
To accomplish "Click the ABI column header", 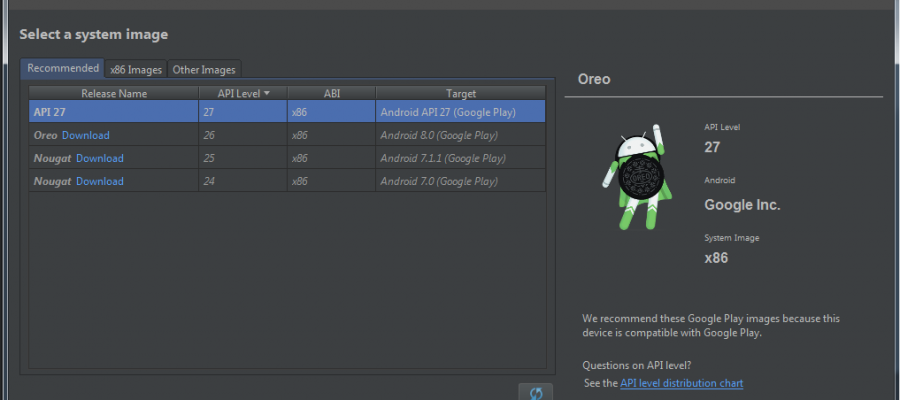I will coord(331,93).
